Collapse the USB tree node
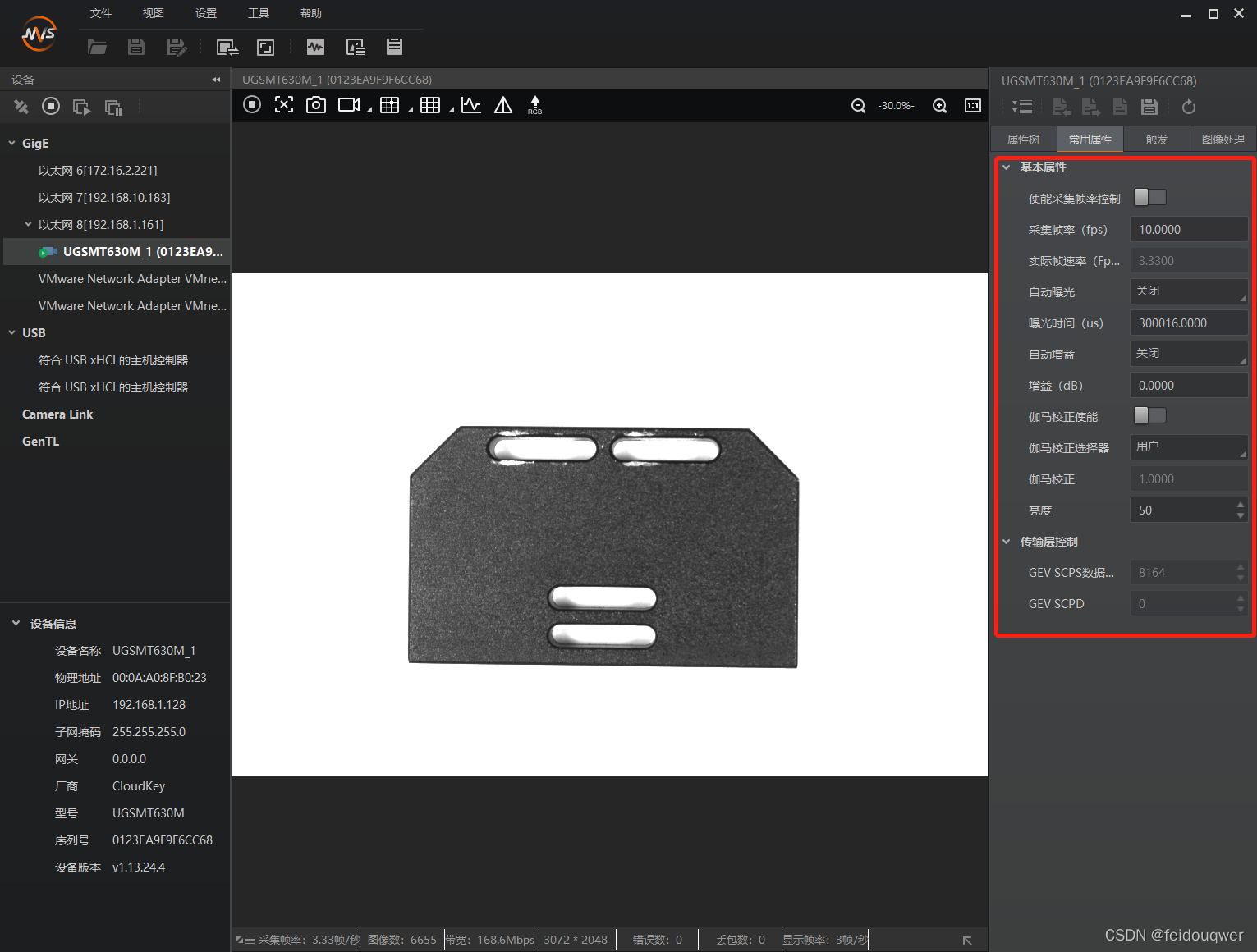1257x952 pixels. [12, 333]
